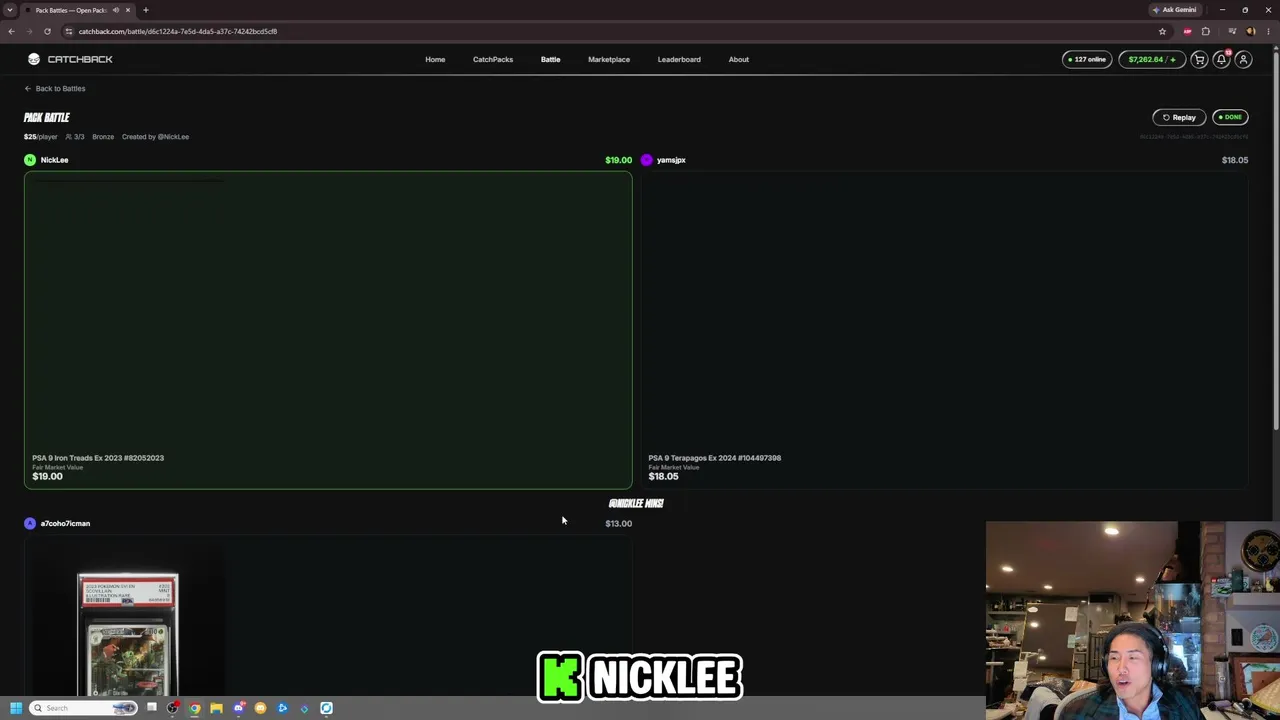Click the $19.00 fair market value

(x=47, y=476)
